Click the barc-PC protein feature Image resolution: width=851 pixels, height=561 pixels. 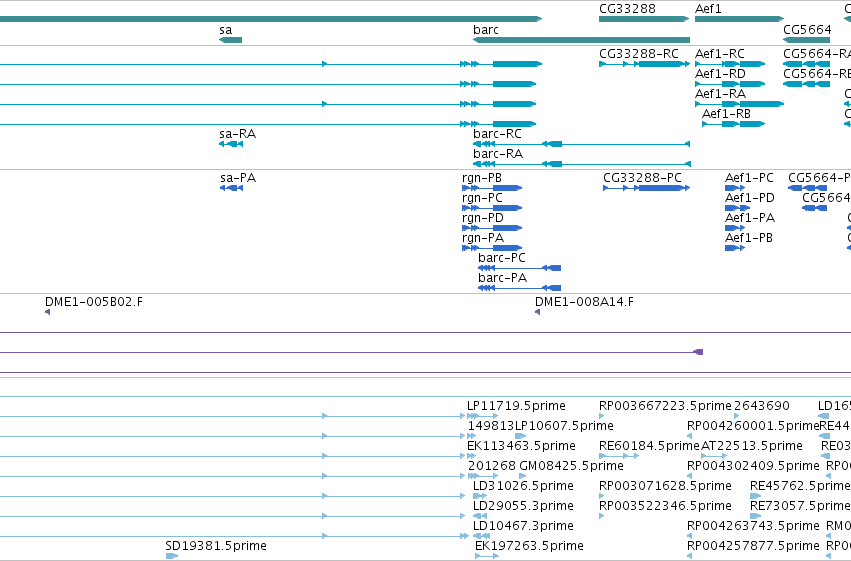coord(519,268)
